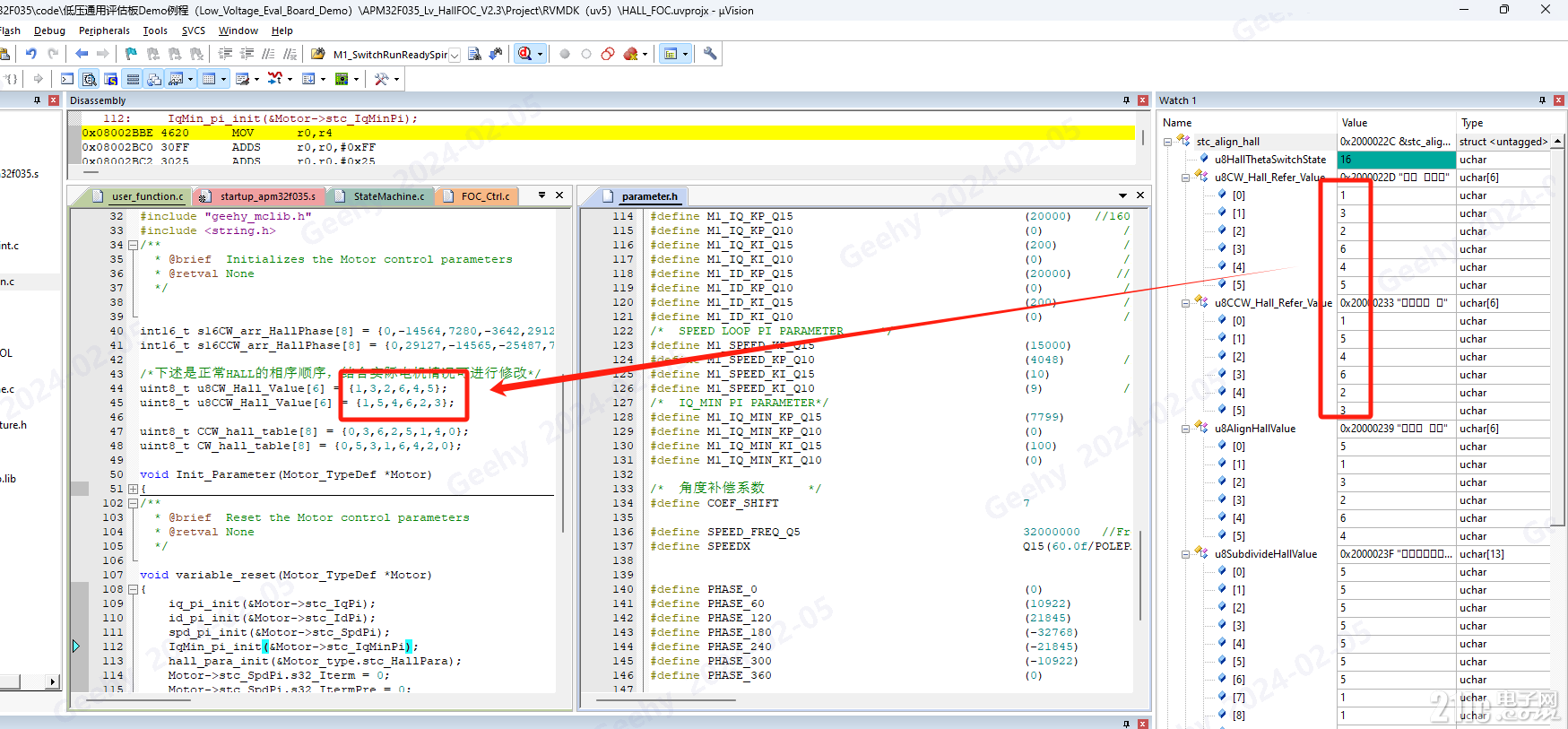Open the SVCS menu
Viewport: 1568px width, 729px height.
[x=194, y=30]
